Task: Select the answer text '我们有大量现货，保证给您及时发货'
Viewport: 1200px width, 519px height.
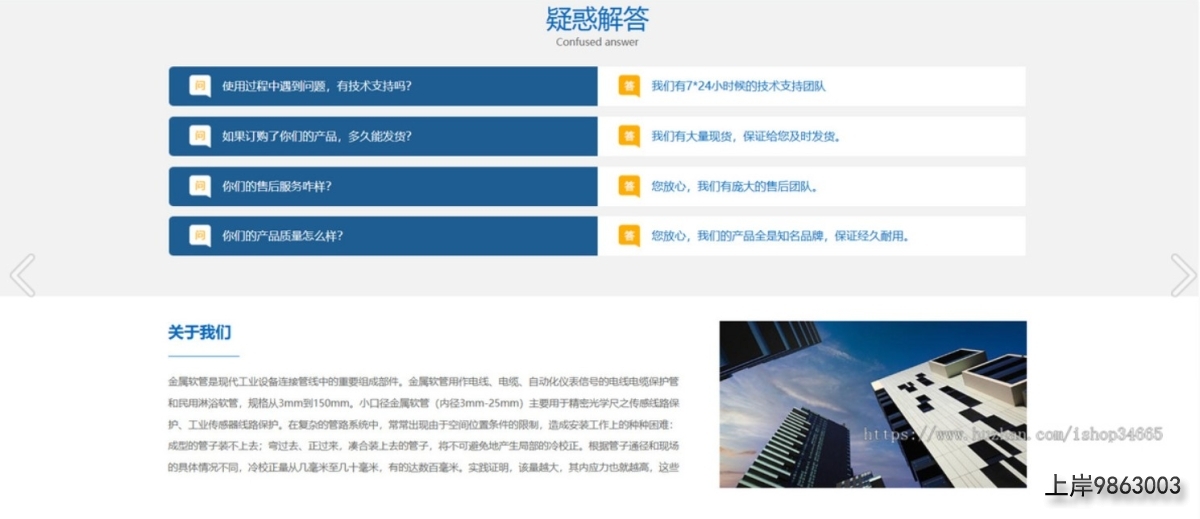Action: (746, 136)
